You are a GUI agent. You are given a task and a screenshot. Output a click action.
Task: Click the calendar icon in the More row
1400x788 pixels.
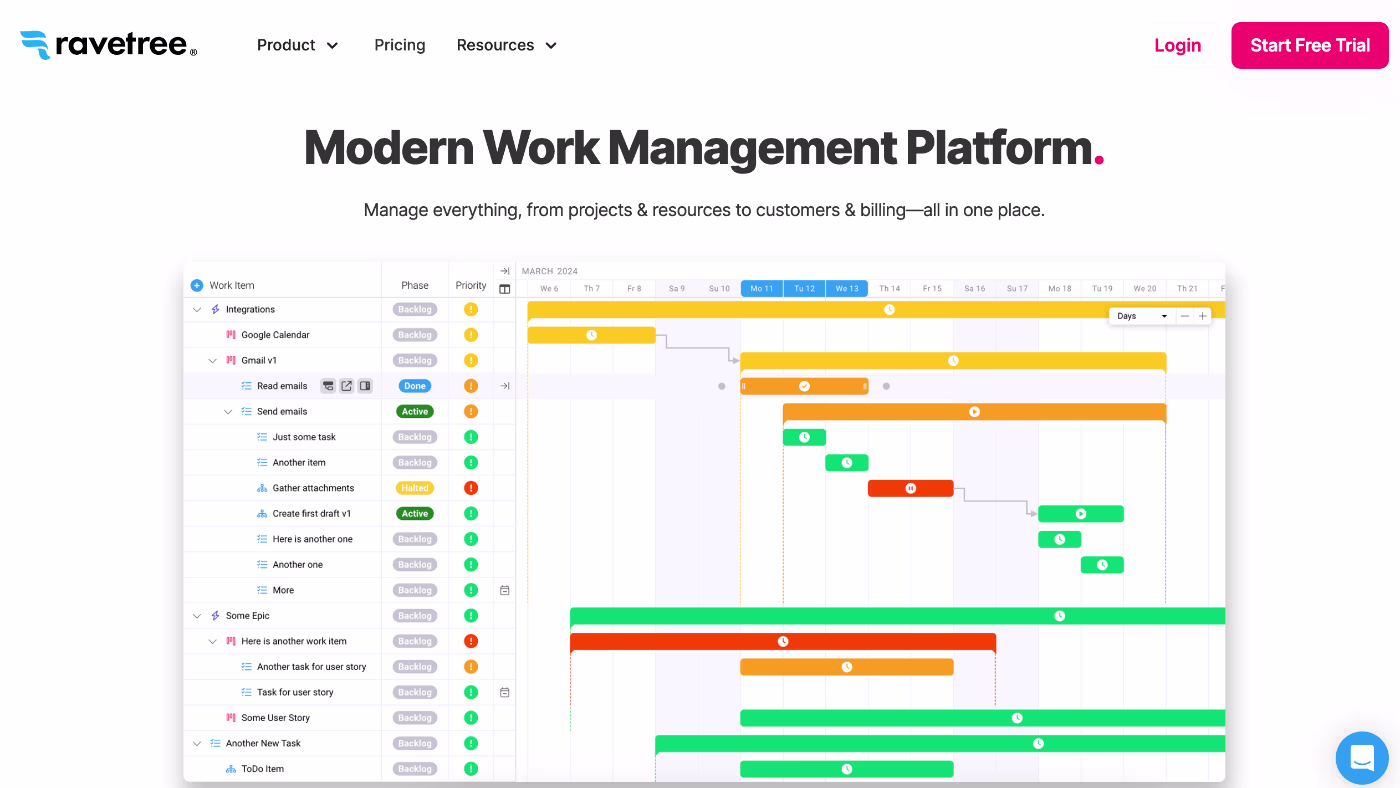505,590
